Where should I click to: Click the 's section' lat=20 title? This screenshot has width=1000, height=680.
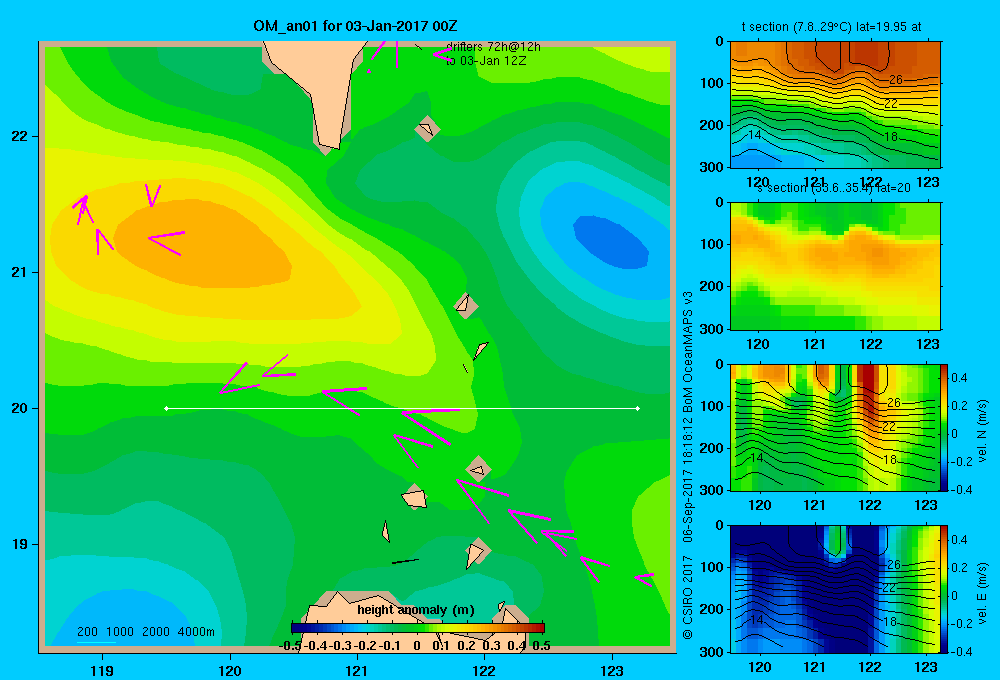point(834,188)
